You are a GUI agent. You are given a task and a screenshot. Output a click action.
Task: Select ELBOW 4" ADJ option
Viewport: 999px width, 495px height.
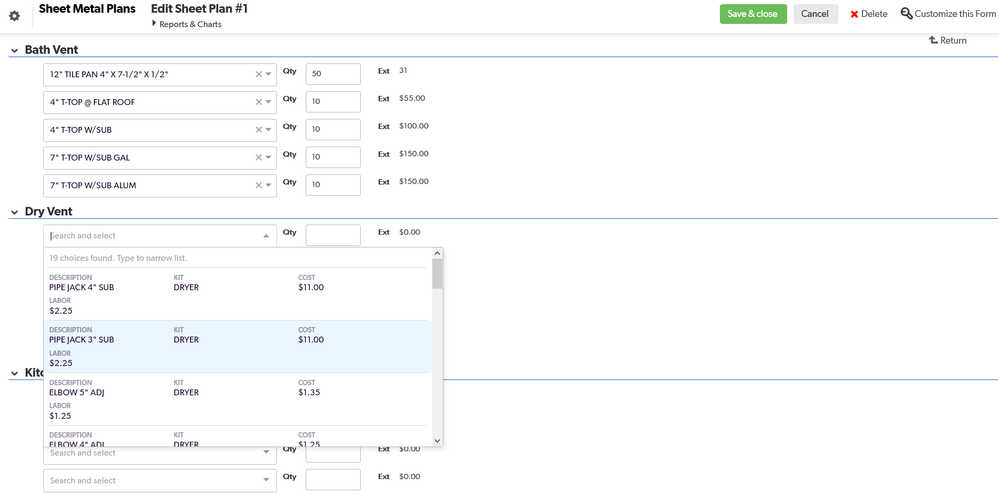[238, 436]
